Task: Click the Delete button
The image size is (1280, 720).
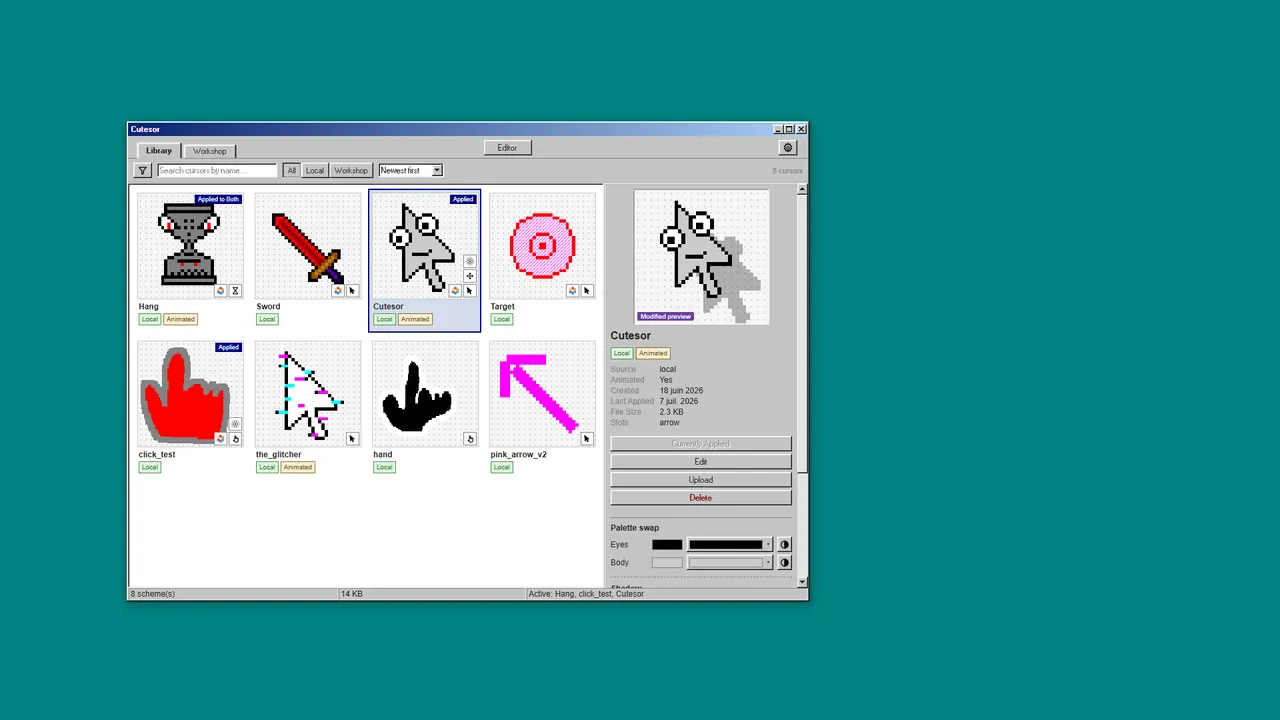Action: (x=701, y=498)
